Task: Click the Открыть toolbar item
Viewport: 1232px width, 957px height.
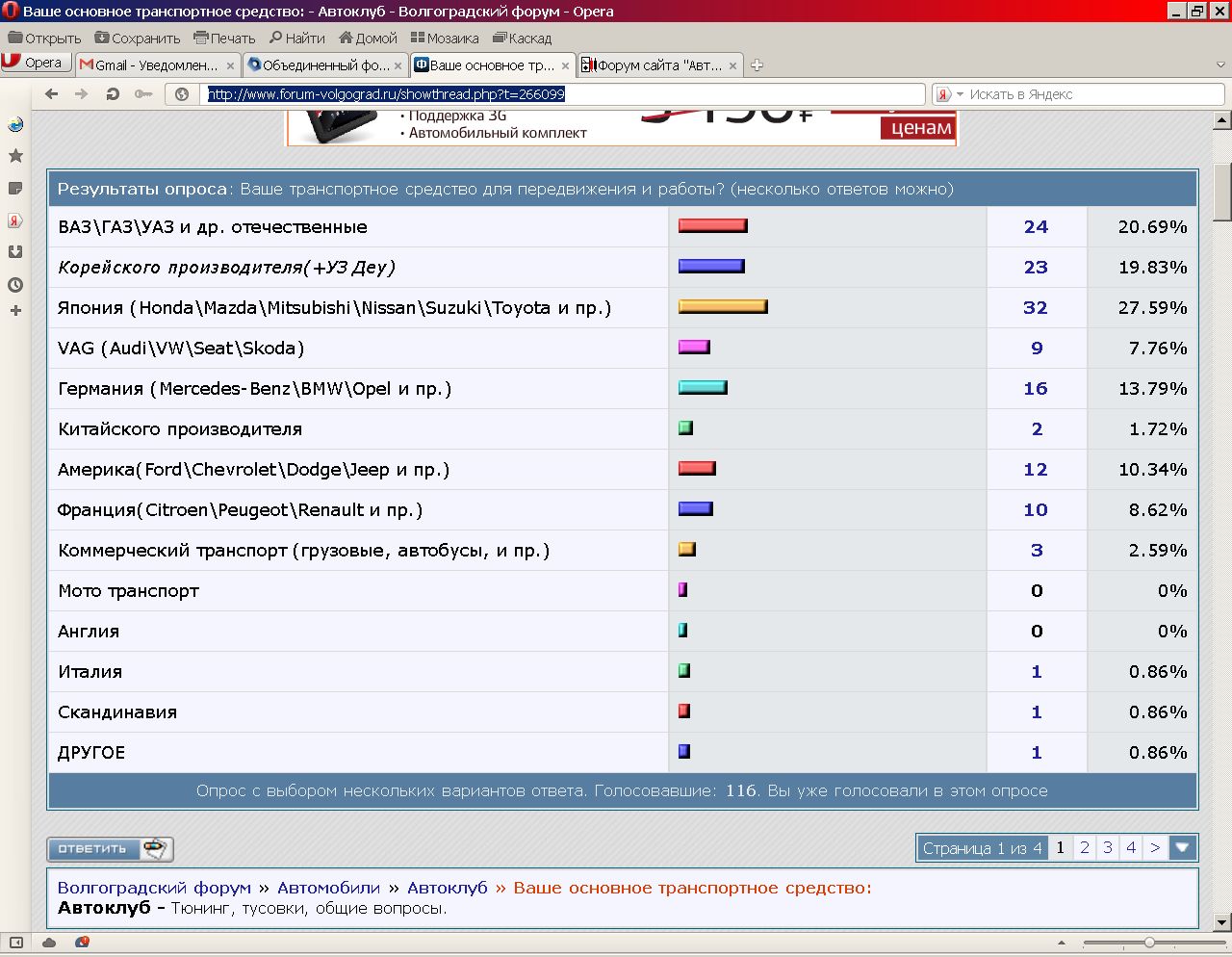Action: coord(44,39)
